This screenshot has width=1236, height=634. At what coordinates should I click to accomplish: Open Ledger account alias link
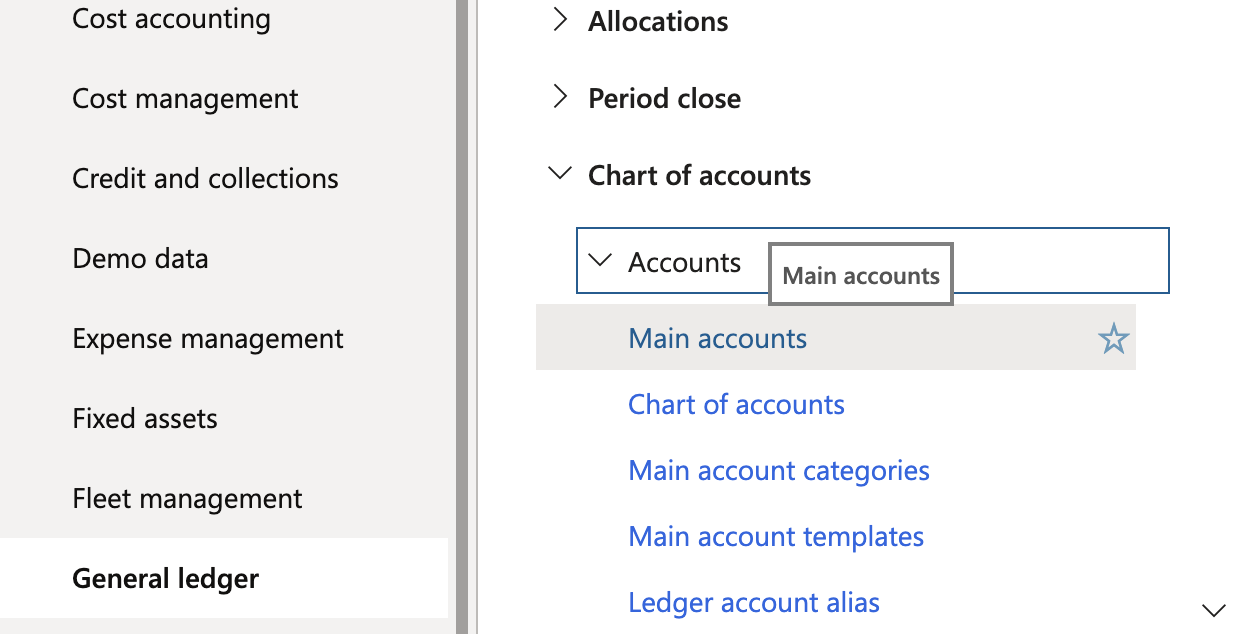(x=754, y=602)
